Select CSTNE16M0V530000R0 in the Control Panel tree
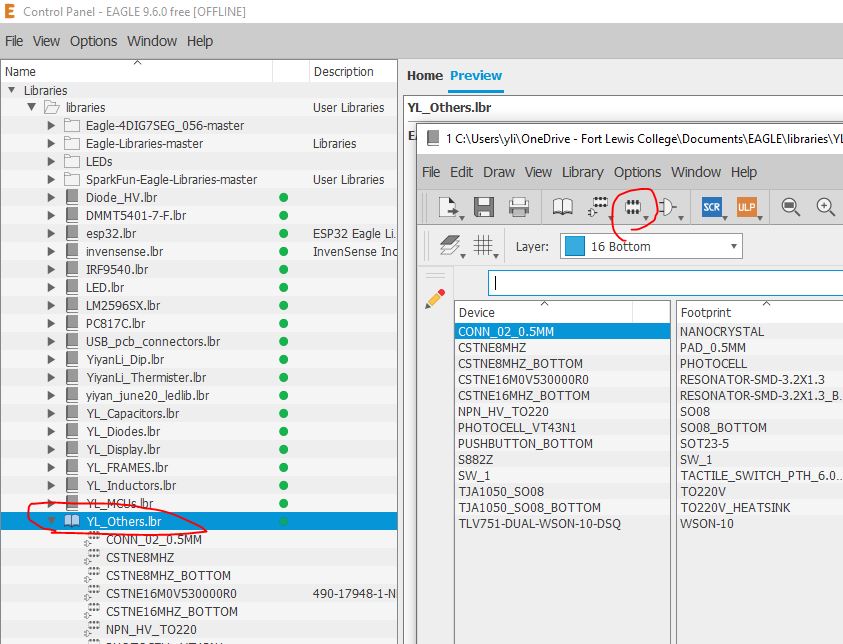The height and width of the screenshot is (644, 843). pos(172,593)
